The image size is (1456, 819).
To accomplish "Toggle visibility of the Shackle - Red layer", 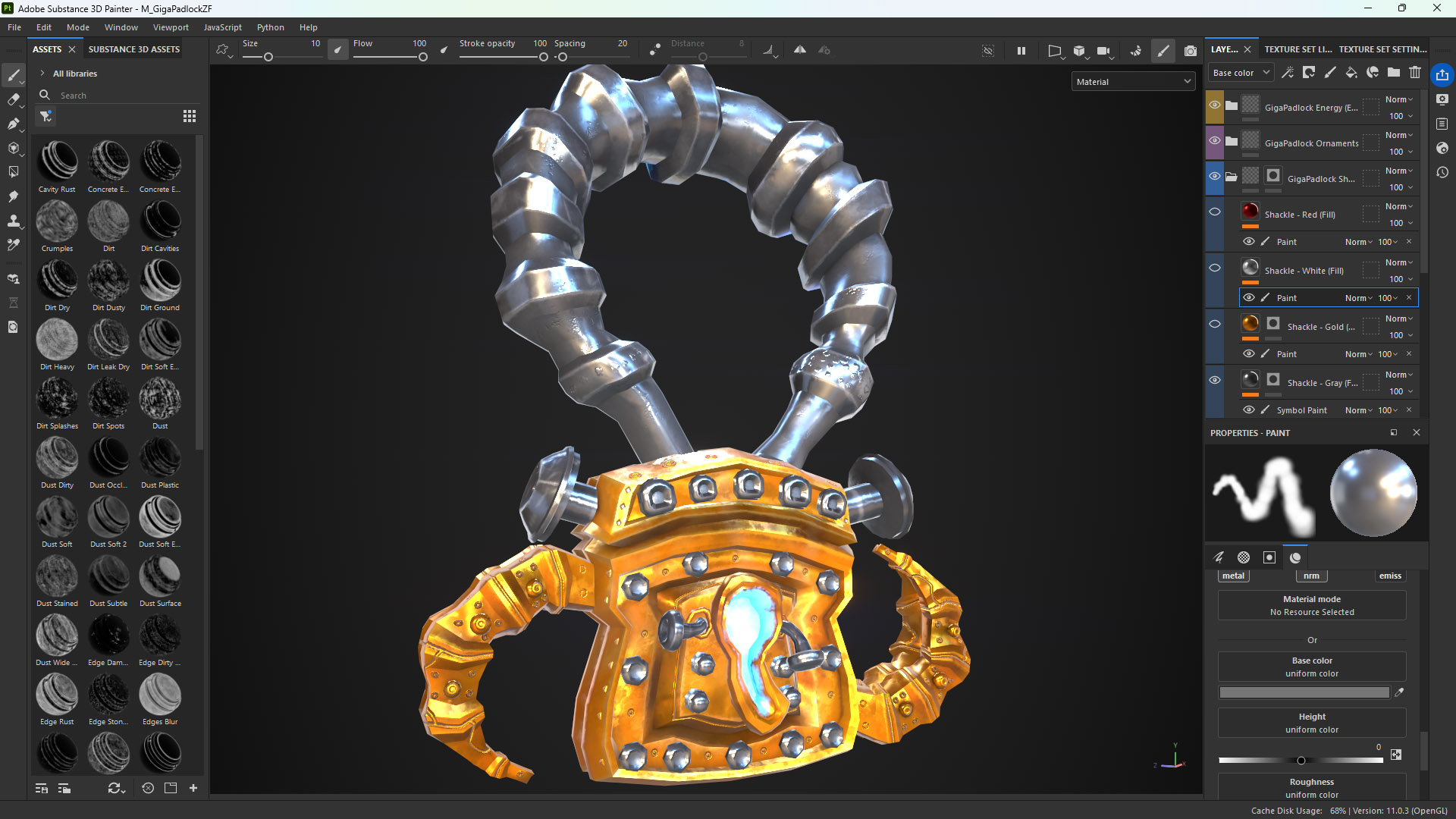I will pyautogui.click(x=1215, y=212).
